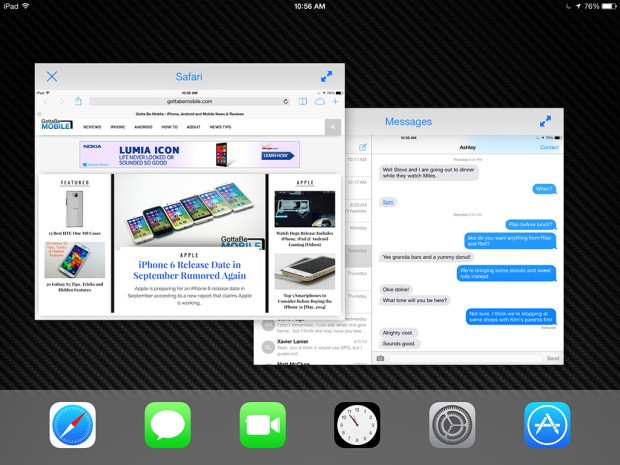620x465 pixels.
Task: Expand the Safari window to full screen
Action: [326, 76]
